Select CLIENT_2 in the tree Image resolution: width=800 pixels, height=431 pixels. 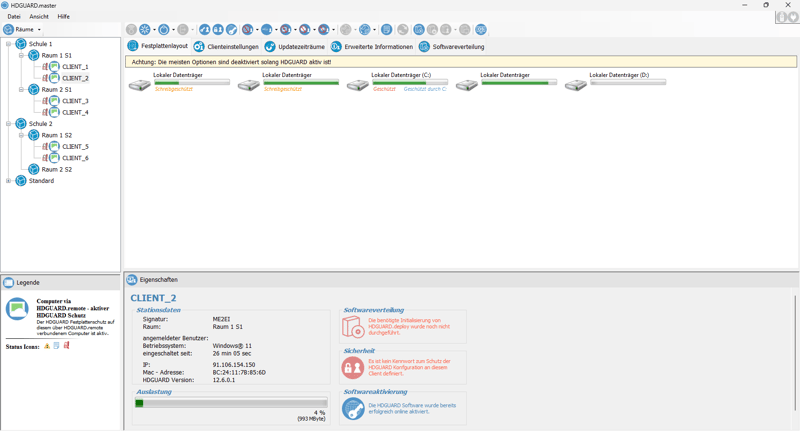point(75,78)
